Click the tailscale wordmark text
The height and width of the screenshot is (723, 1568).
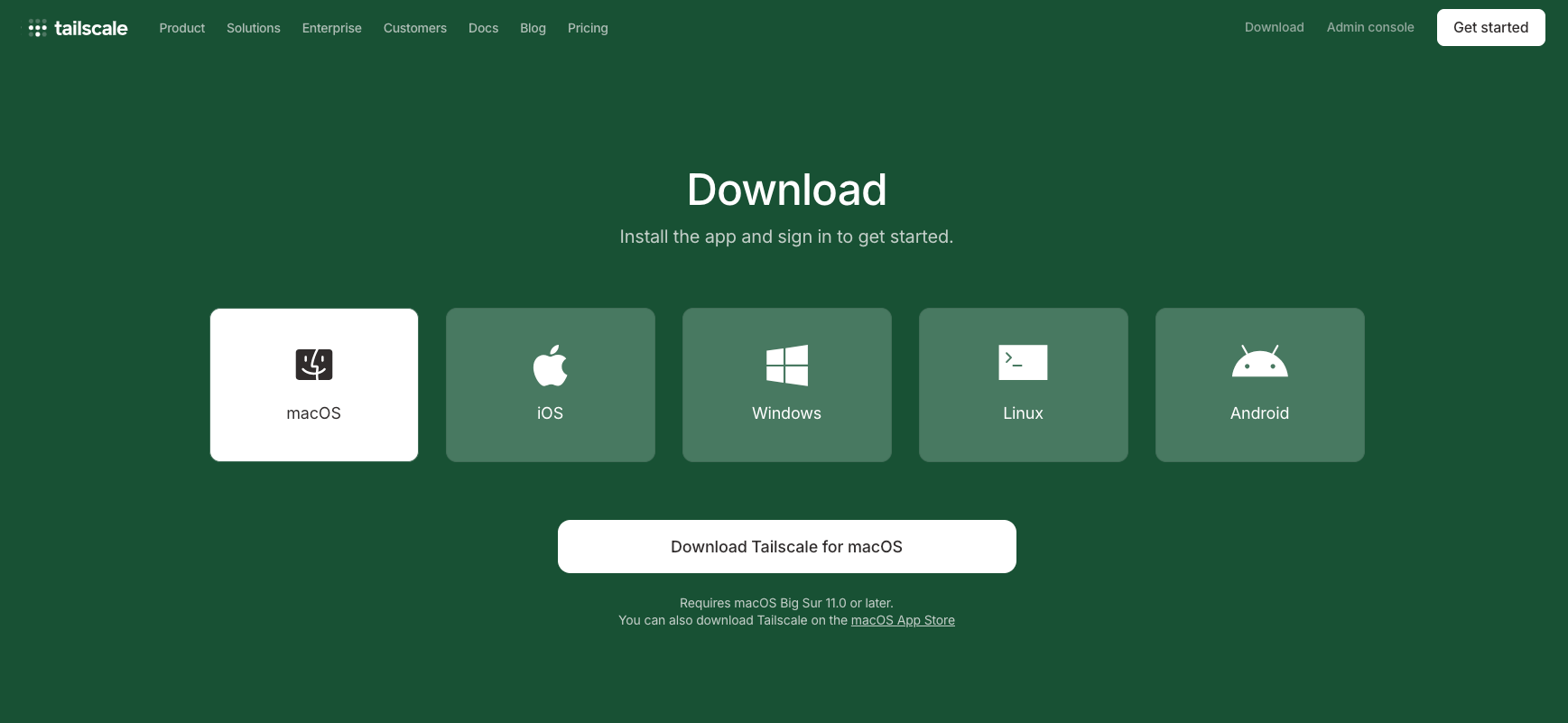[91, 28]
